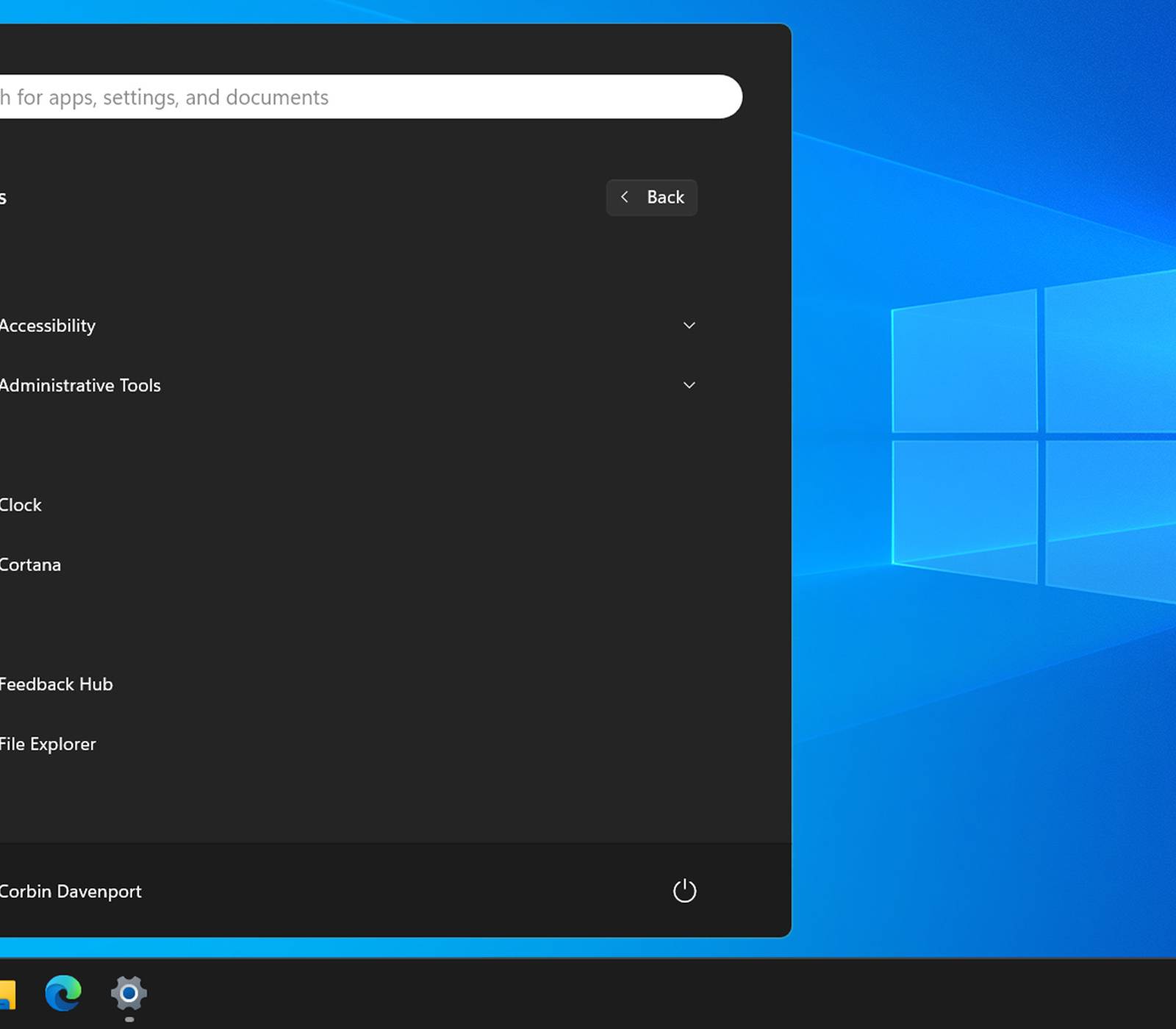Viewport: 1176px width, 1029px height.
Task: Expand the Administrative Tools chevron
Action: [x=689, y=385]
